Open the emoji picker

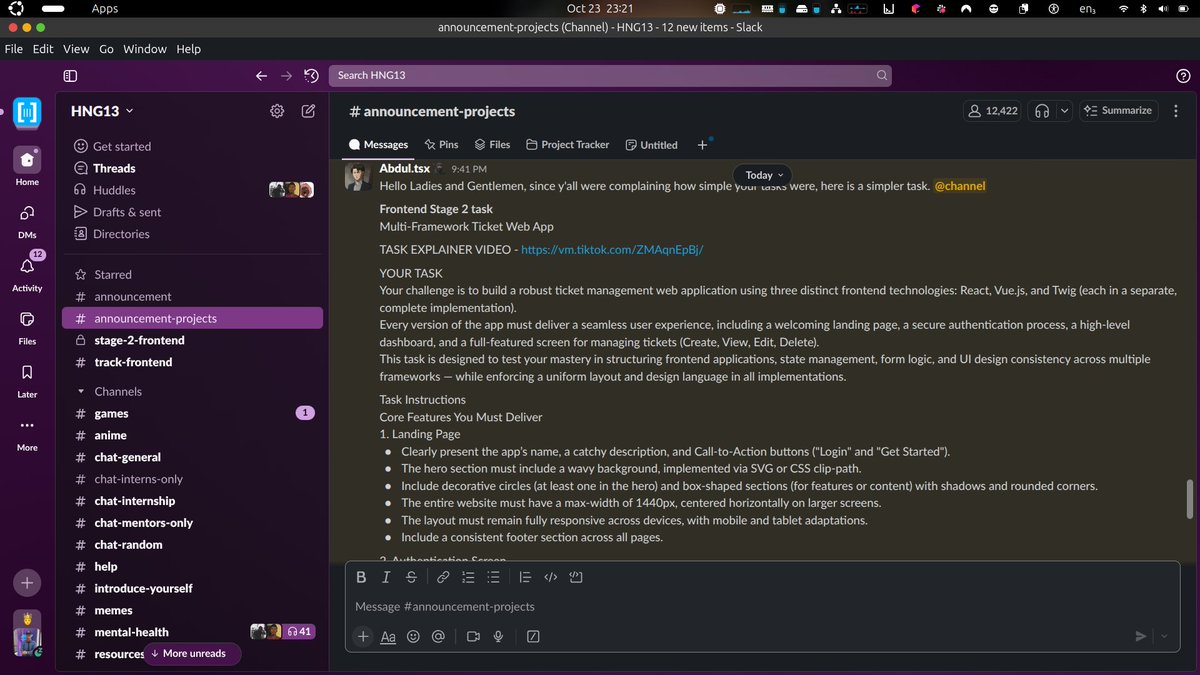click(413, 636)
